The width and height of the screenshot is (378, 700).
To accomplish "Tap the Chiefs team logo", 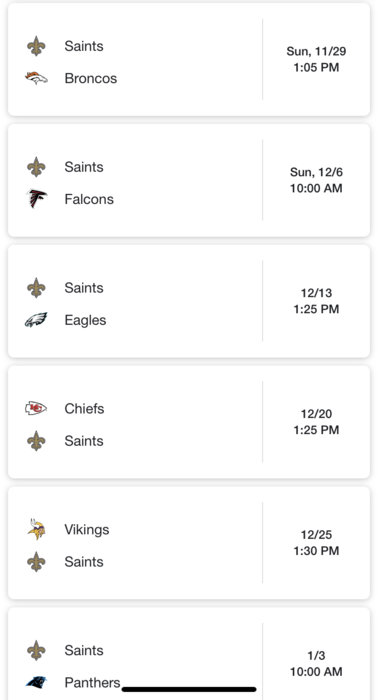I will (36, 408).
